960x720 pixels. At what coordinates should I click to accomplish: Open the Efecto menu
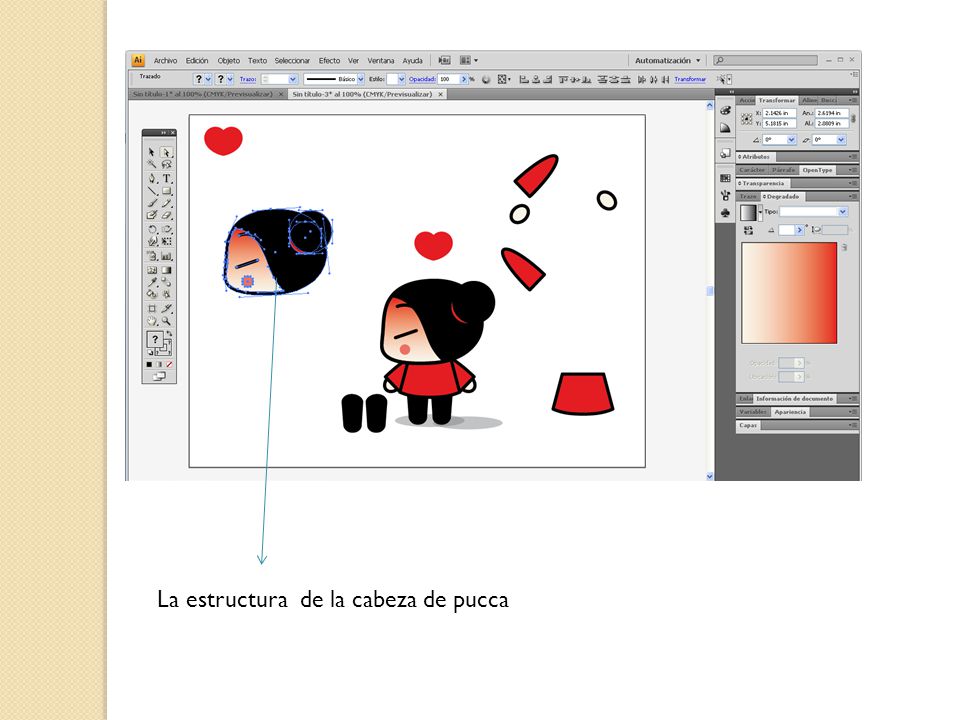[329, 61]
